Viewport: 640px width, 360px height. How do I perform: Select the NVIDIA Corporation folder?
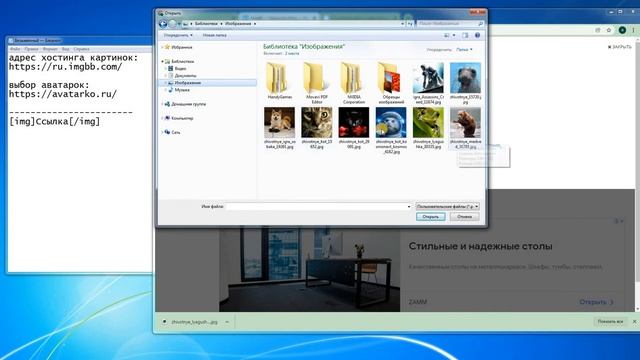tap(354, 83)
